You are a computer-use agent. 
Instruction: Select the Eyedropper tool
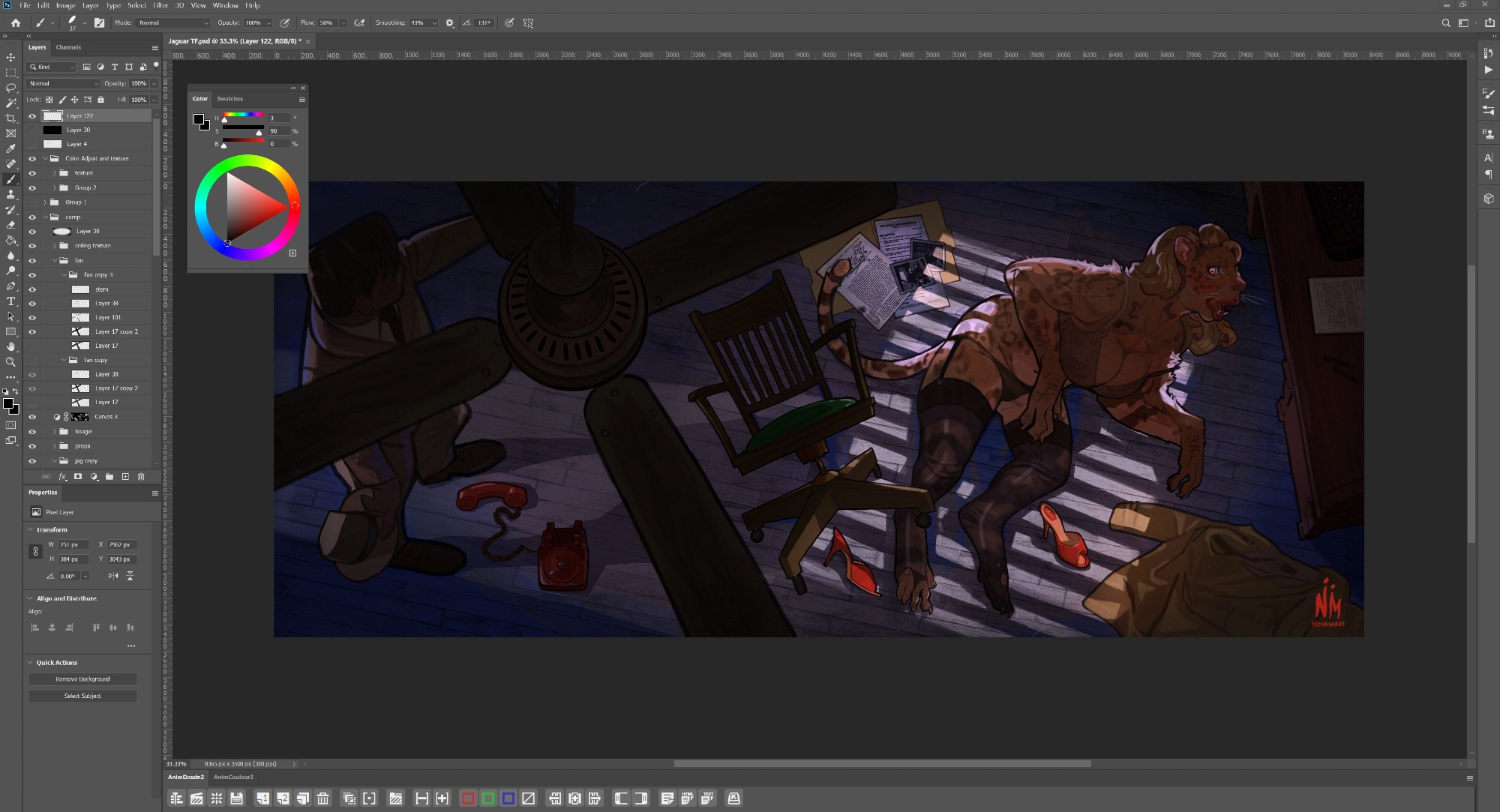coord(10,148)
